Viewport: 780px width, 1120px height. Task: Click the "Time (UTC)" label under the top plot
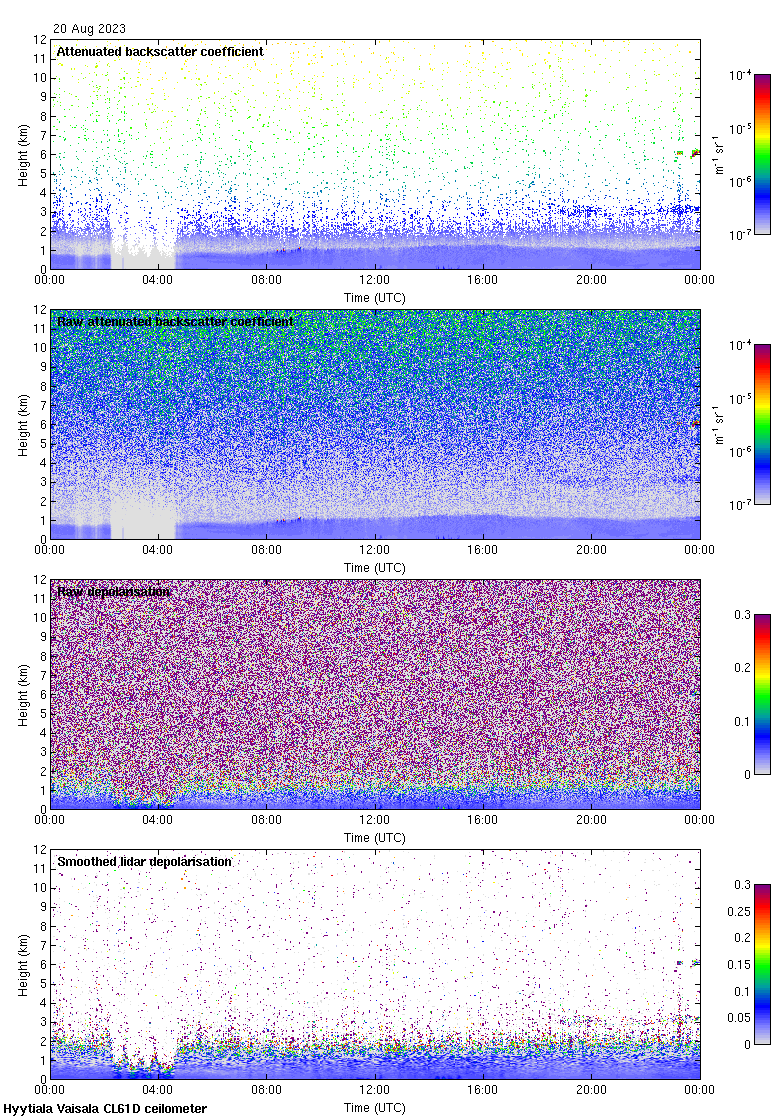[374, 298]
